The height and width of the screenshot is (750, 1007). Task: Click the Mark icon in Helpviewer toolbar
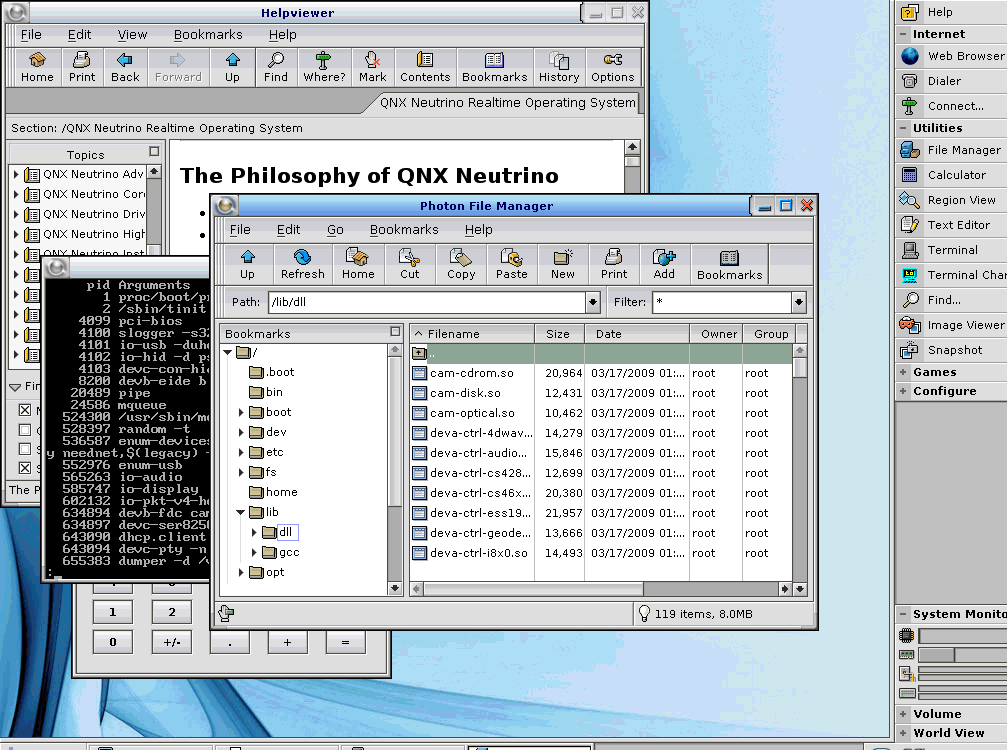pyautogui.click(x=371, y=66)
